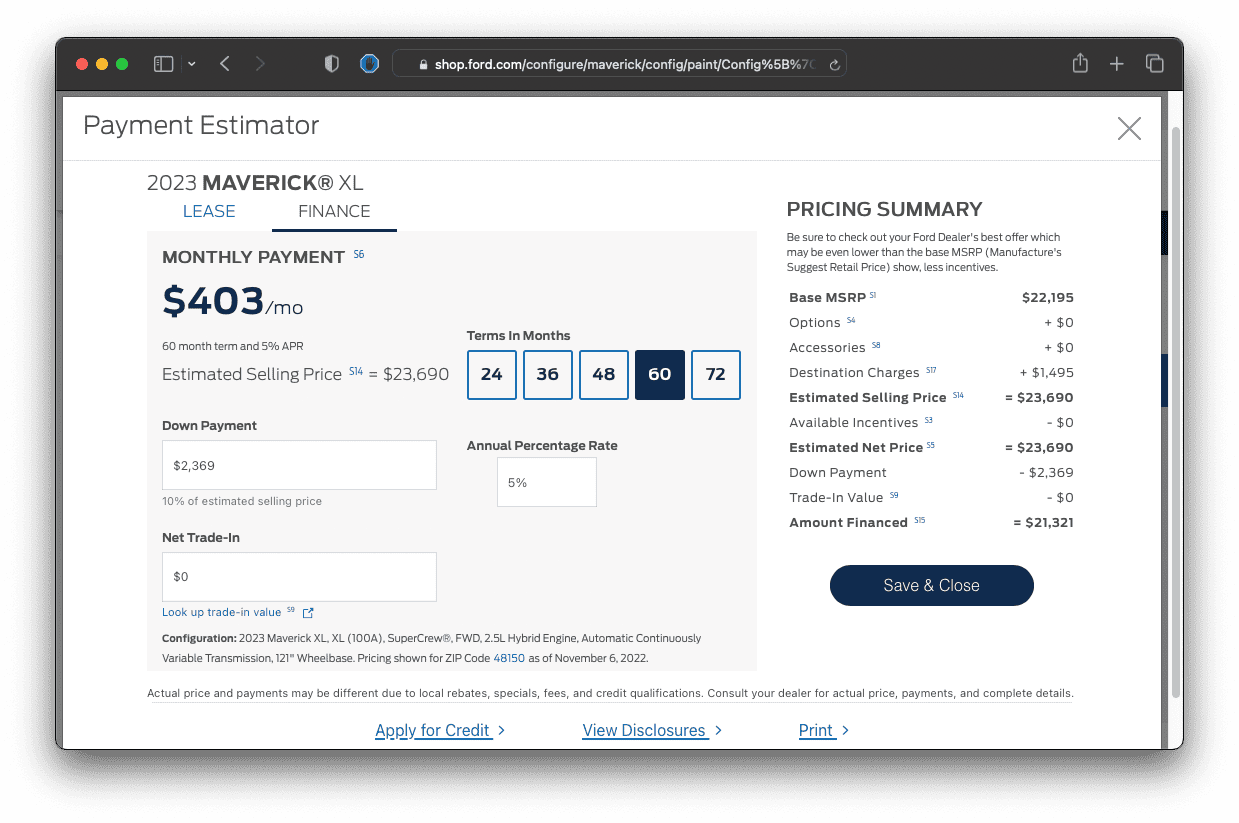The width and height of the screenshot is (1239, 823).
Task: Close the Payment Estimator dialog
Action: point(1129,128)
